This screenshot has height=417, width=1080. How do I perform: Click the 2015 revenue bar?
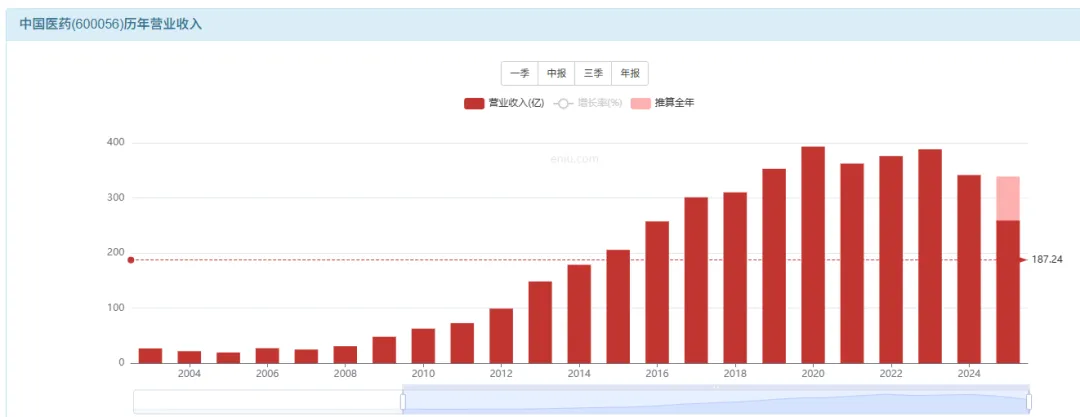pos(619,307)
